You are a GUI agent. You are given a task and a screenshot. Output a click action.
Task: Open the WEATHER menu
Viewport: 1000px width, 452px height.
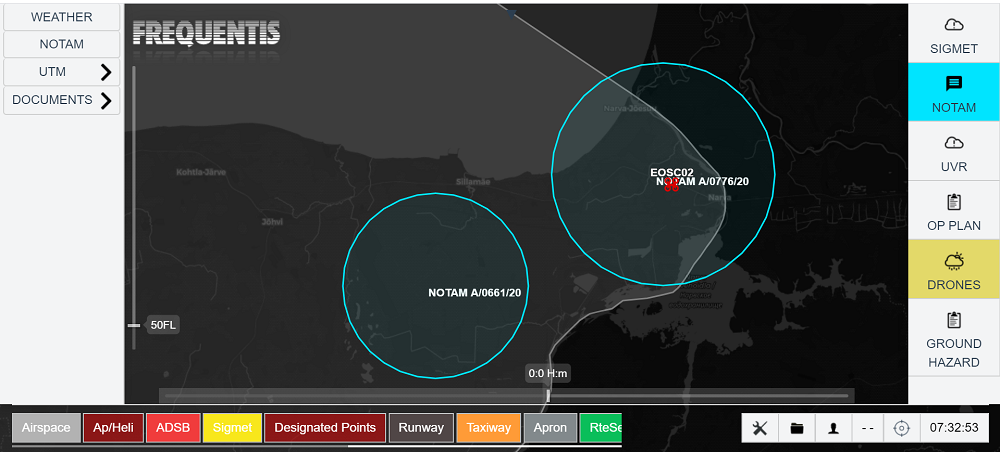click(62, 17)
